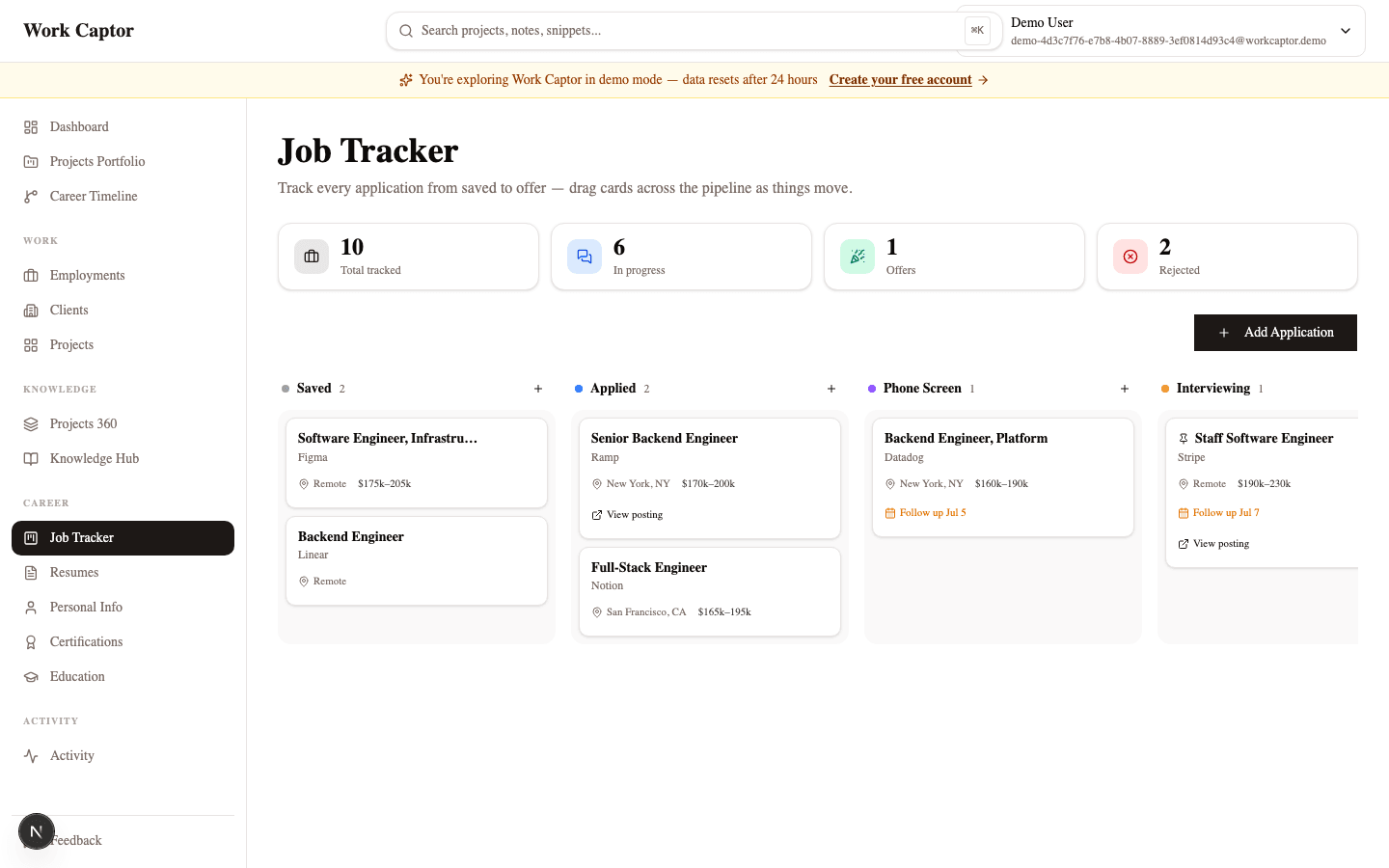Click the Work Captor logo text
Screen dimensions: 1389x868
(x=79, y=31)
